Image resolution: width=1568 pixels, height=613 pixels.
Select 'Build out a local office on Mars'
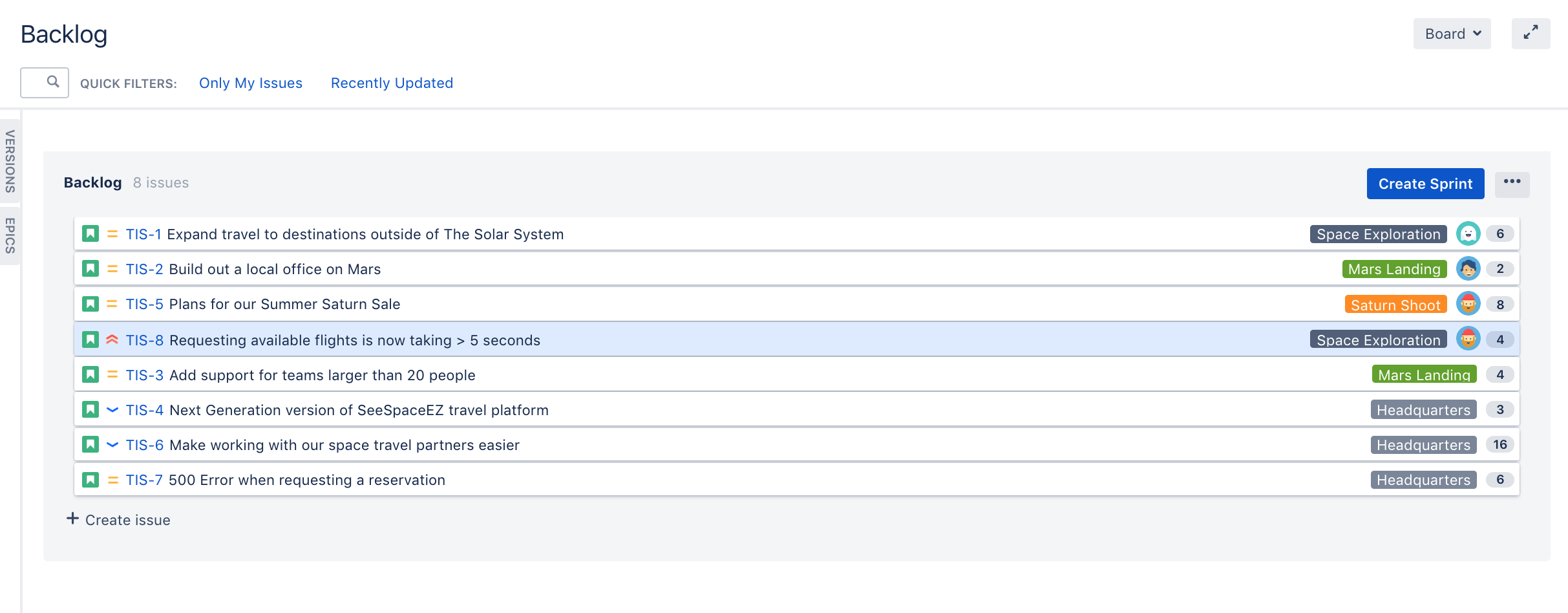click(x=275, y=269)
